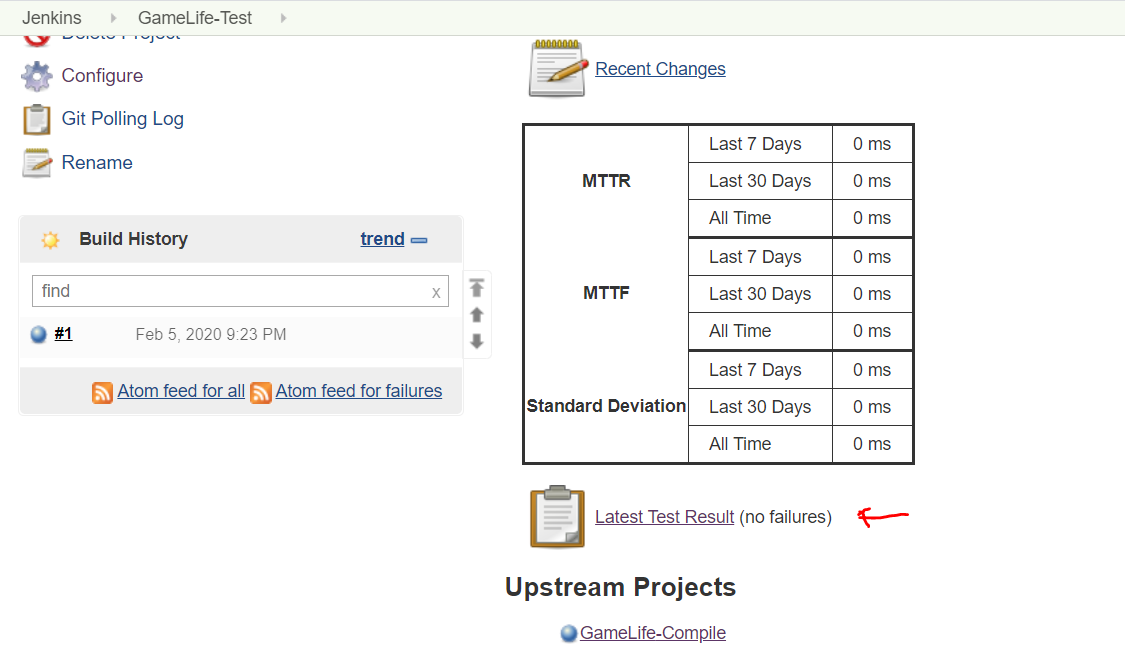Click the Recent Changes notepad icon
Screen dimensions: 1125x658
point(558,68)
